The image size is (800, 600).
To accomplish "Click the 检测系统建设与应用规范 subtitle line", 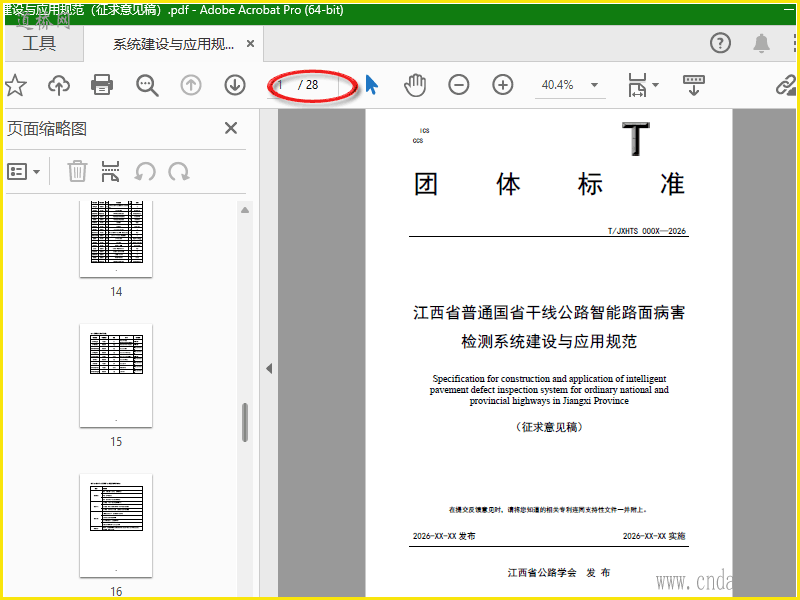I will click(x=549, y=341).
